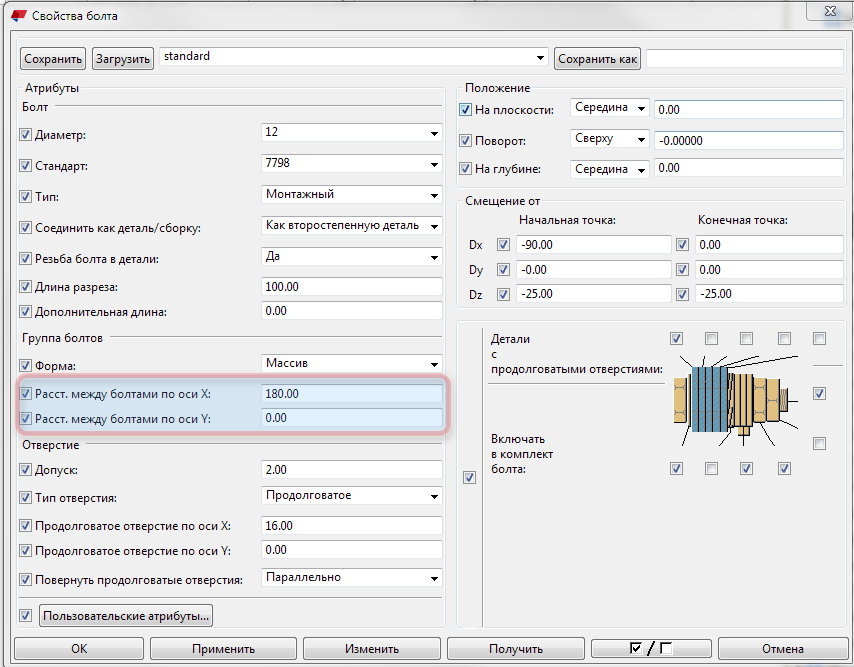Toggle the Пользовательские атрибуты checkbox

26,615
